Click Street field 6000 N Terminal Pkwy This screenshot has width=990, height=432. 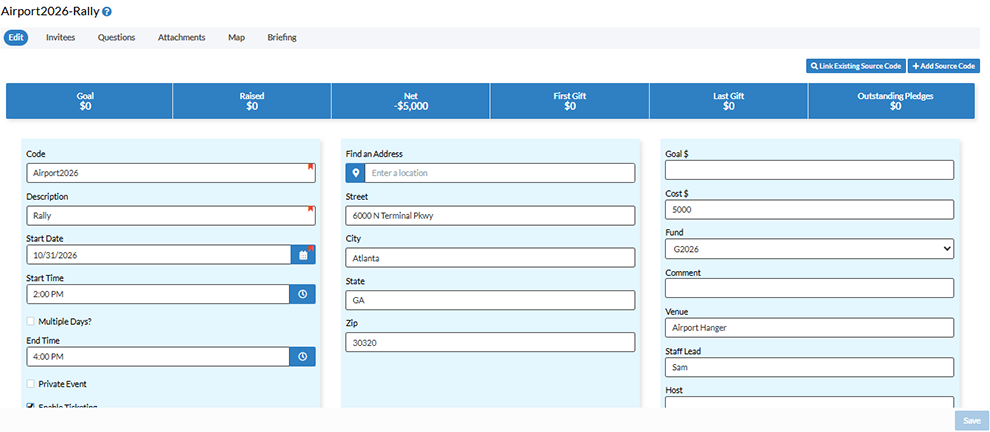tap(491, 215)
